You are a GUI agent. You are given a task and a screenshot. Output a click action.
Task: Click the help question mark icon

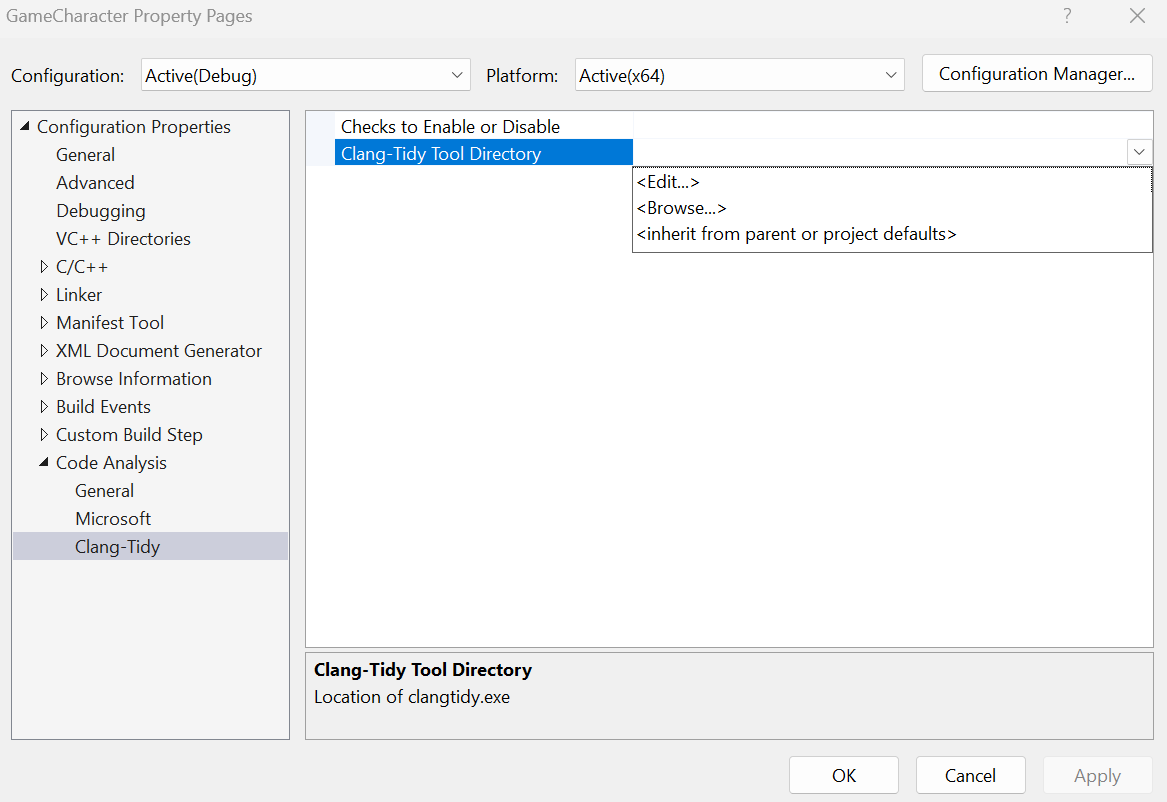click(1068, 16)
